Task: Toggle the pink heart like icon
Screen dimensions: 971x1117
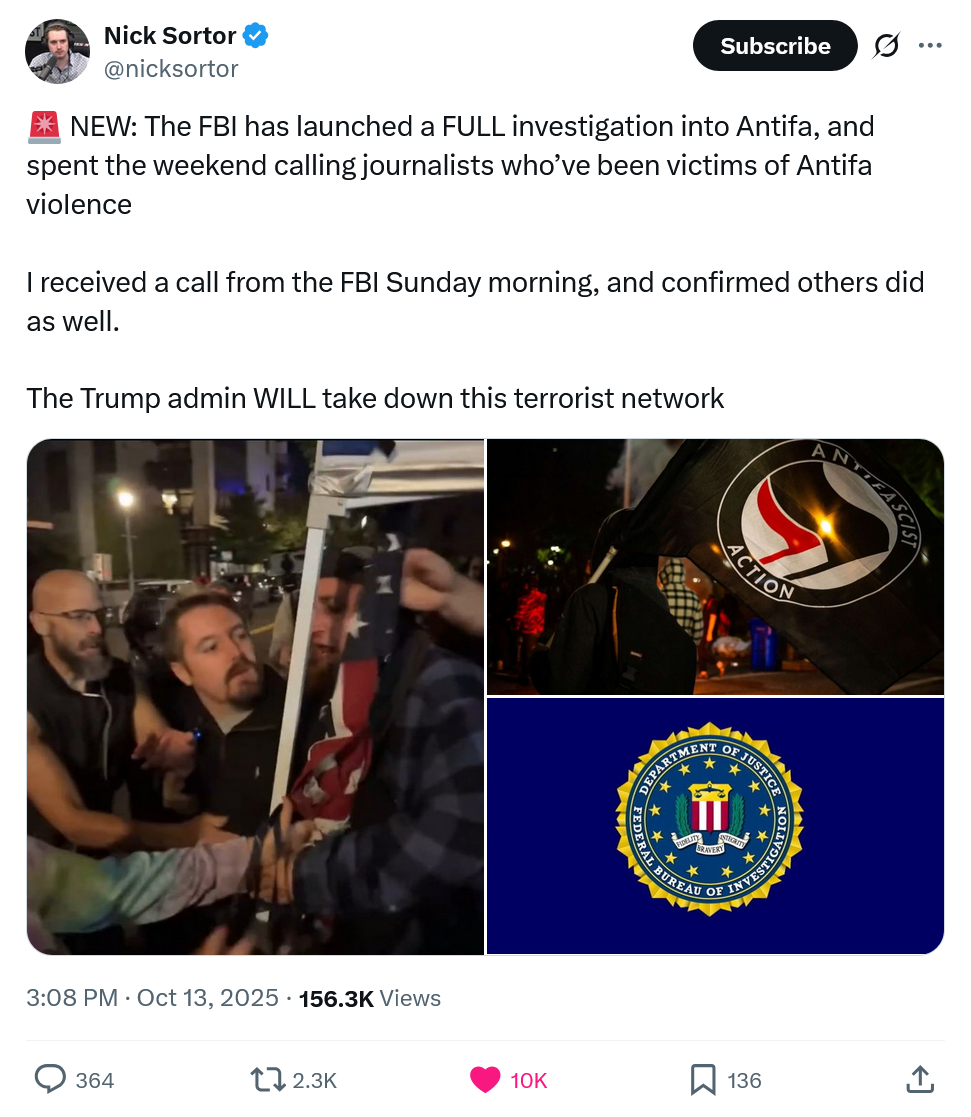Action: [x=485, y=1079]
